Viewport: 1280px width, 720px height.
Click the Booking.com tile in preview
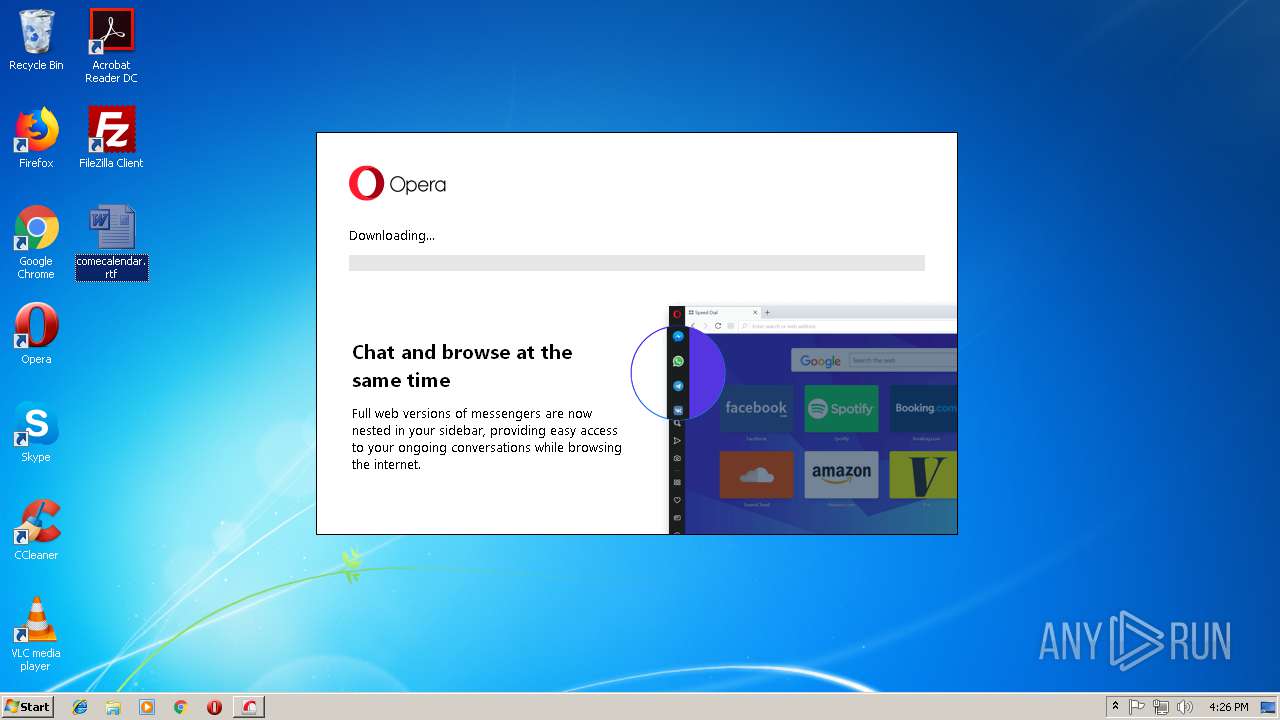pos(923,408)
